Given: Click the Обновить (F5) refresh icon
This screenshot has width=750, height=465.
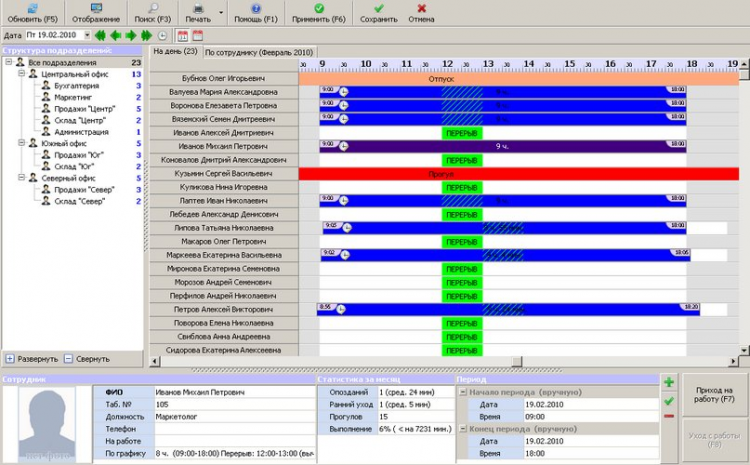Looking at the screenshot, I should click(32, 8).
